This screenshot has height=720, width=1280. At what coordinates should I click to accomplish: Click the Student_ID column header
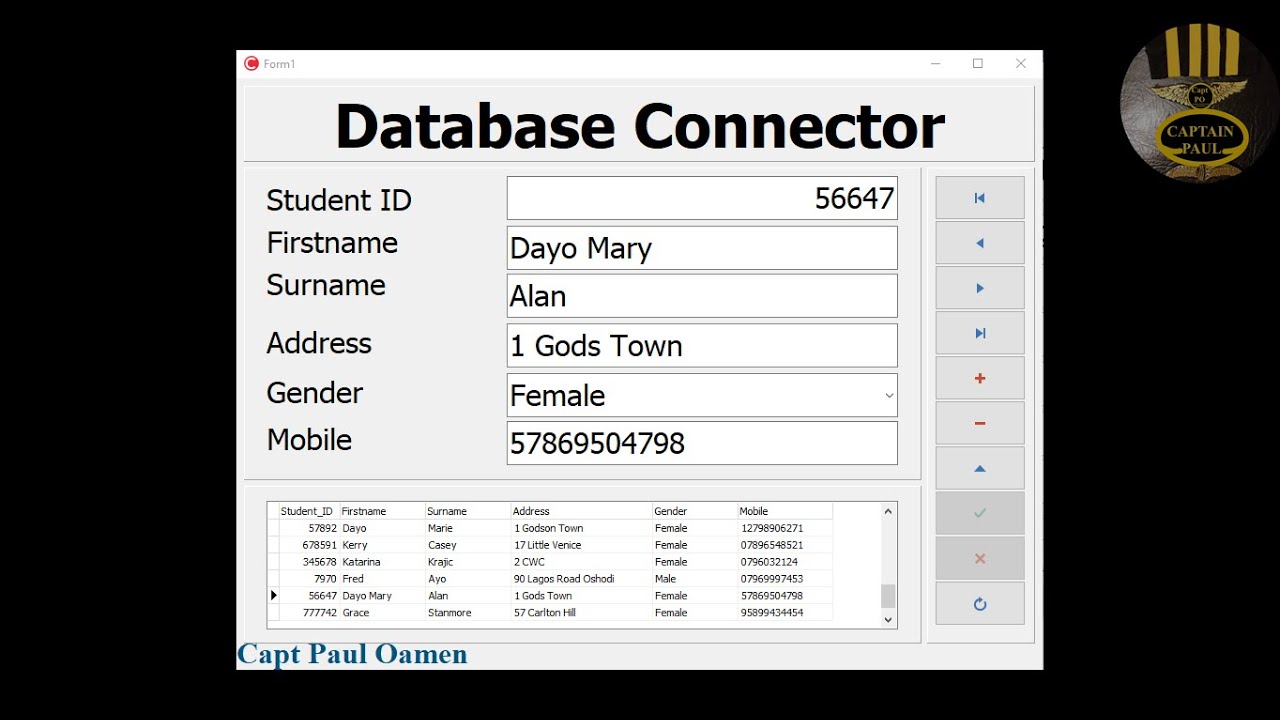(309, 511)
